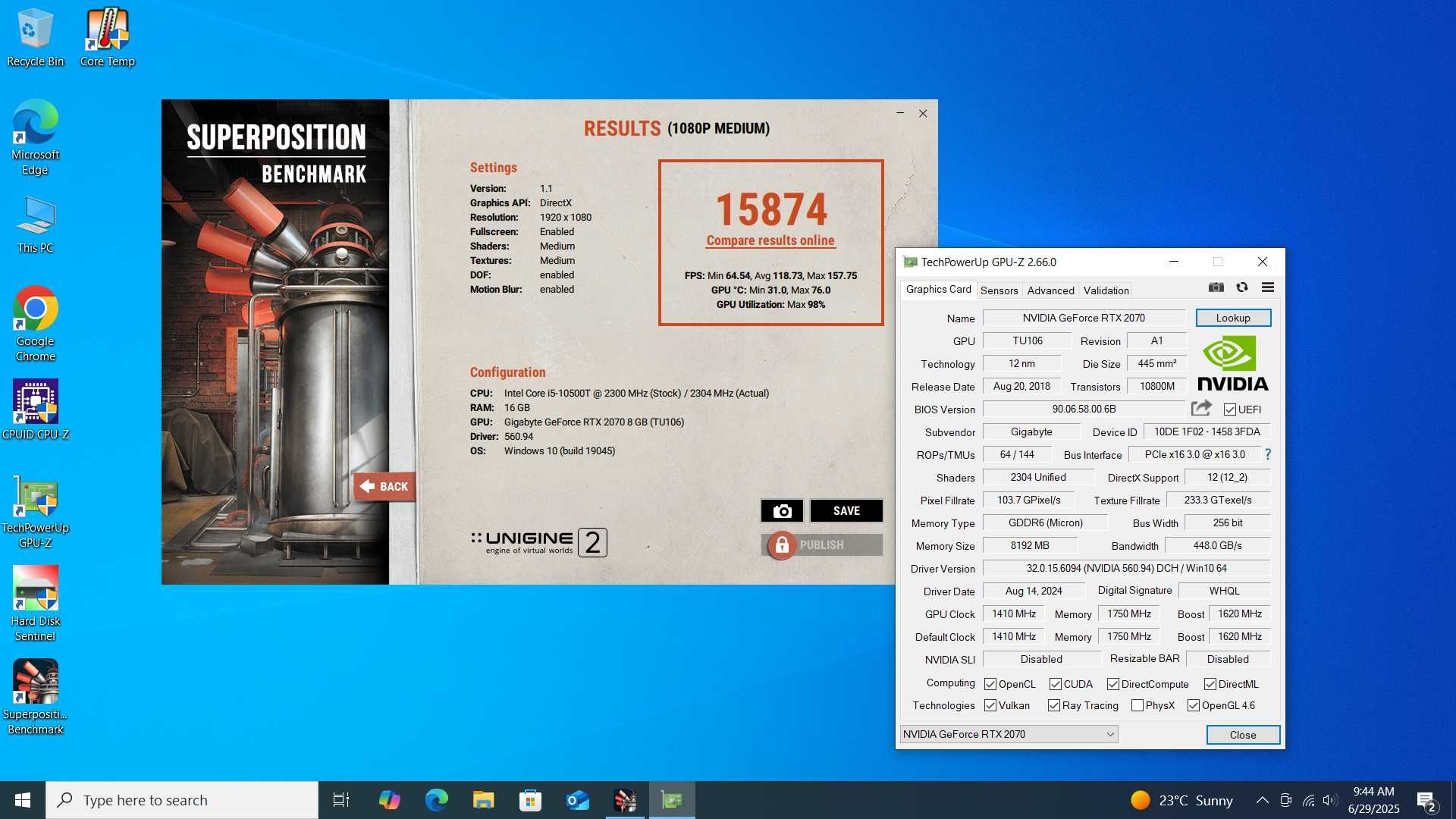This screenshot has width=1456, height=819.
Task: Click the Memory Size field 8192 MB
Action: pos(1030,545)
